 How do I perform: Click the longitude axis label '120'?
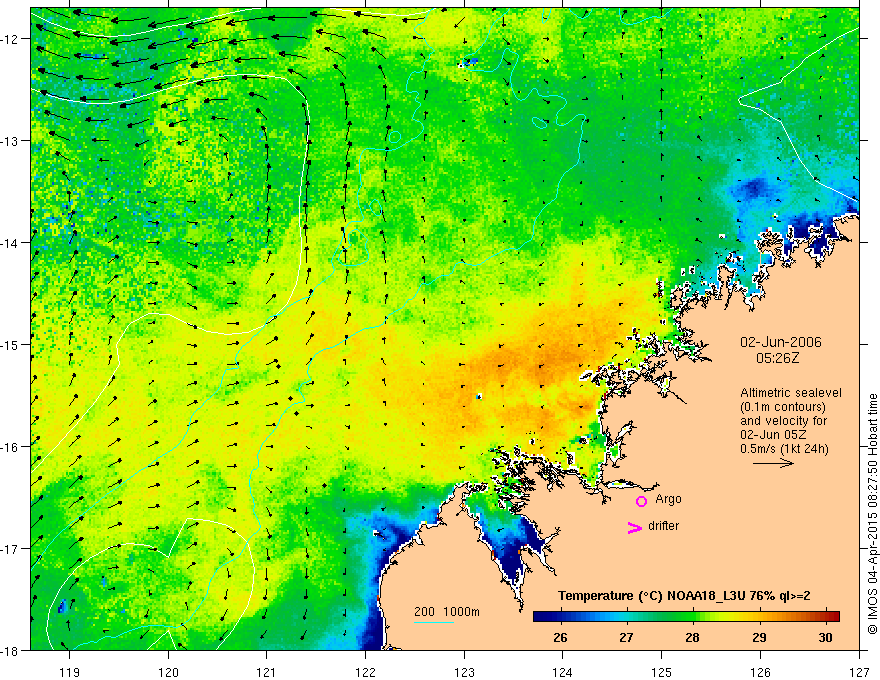pyautogui.click(x=168, y=672)
